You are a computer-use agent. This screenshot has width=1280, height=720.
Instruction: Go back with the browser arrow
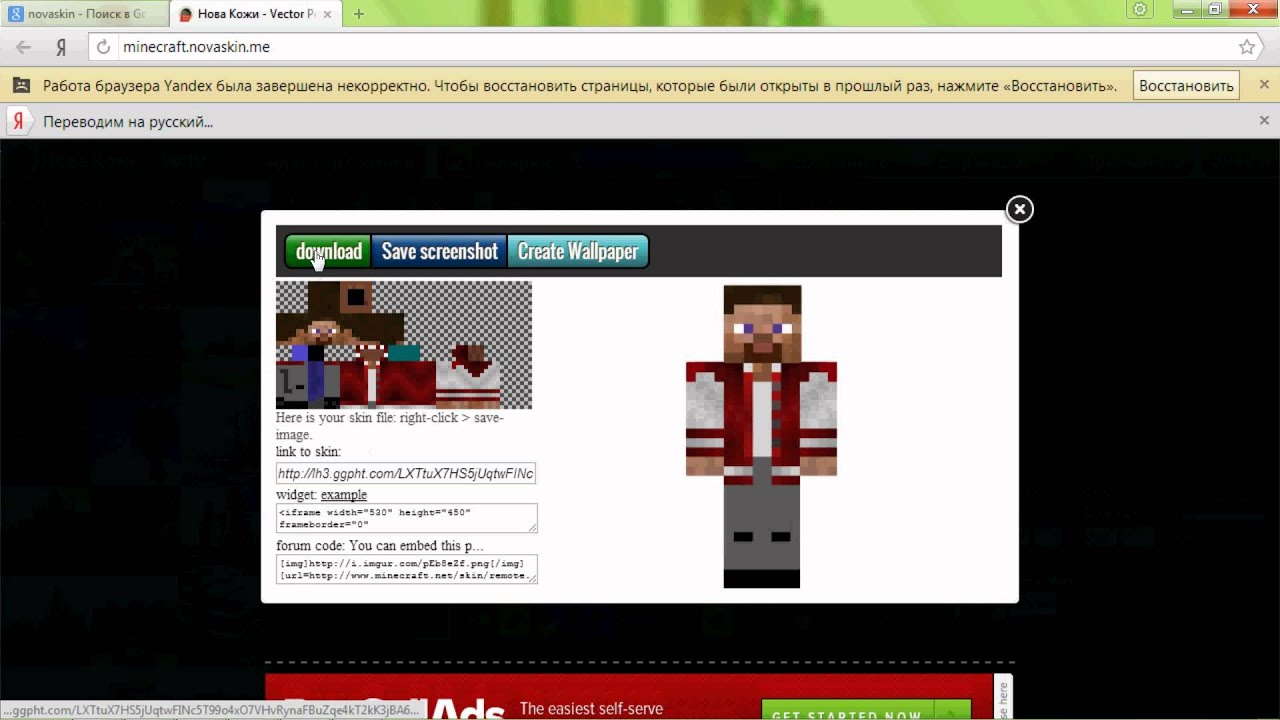click(23, 47)
